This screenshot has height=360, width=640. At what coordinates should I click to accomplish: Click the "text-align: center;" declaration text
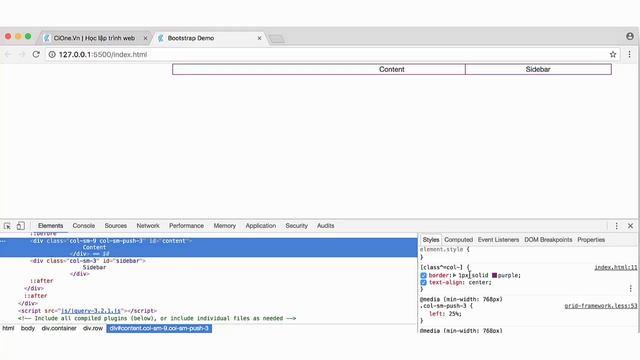[x=460, y=282]
